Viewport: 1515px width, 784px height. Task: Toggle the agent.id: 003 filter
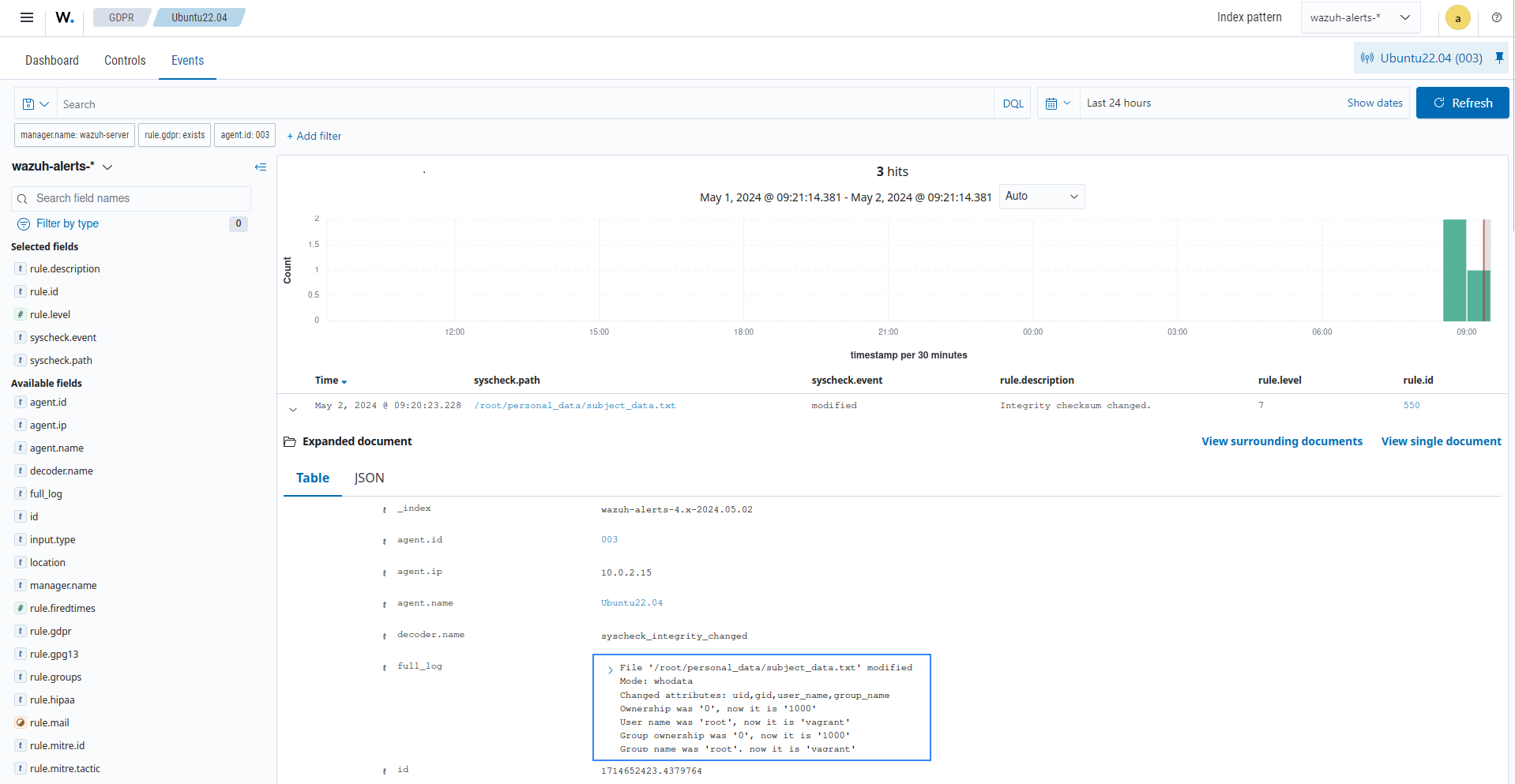245,135
